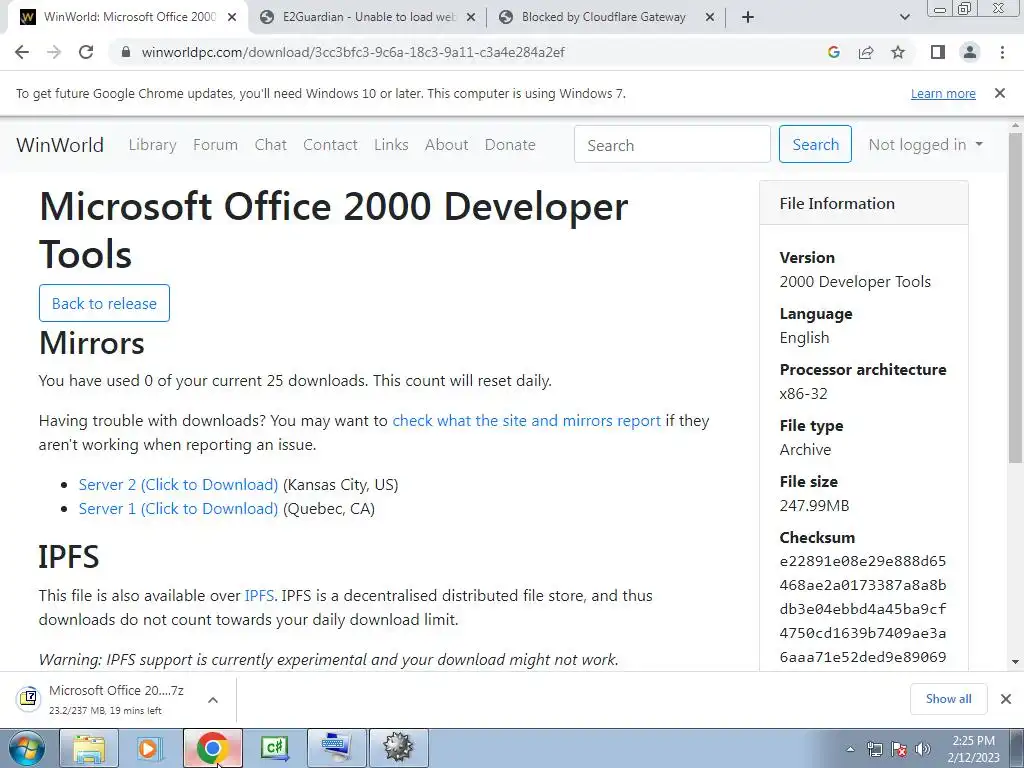Close the WinWorld tab
Screen dimensions: 1024x768
coord(232,18)
